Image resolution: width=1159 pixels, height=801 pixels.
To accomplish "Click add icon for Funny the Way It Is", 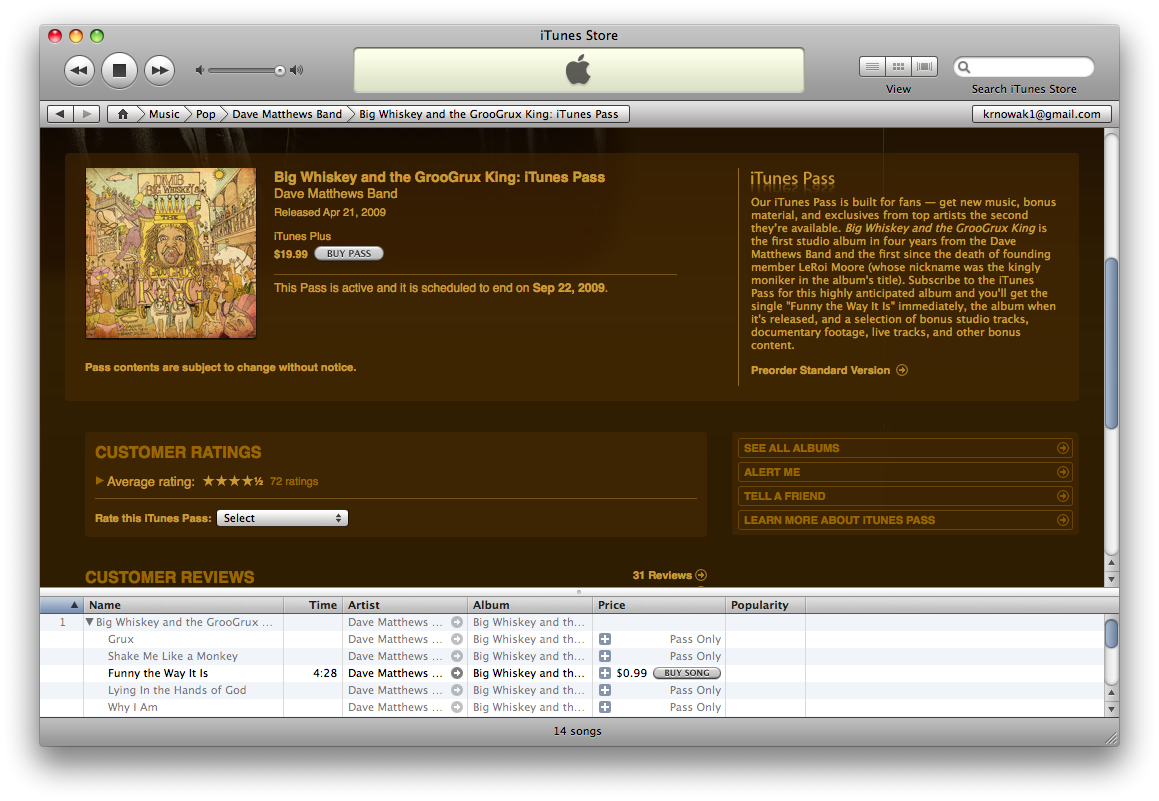I will [605, 673].
